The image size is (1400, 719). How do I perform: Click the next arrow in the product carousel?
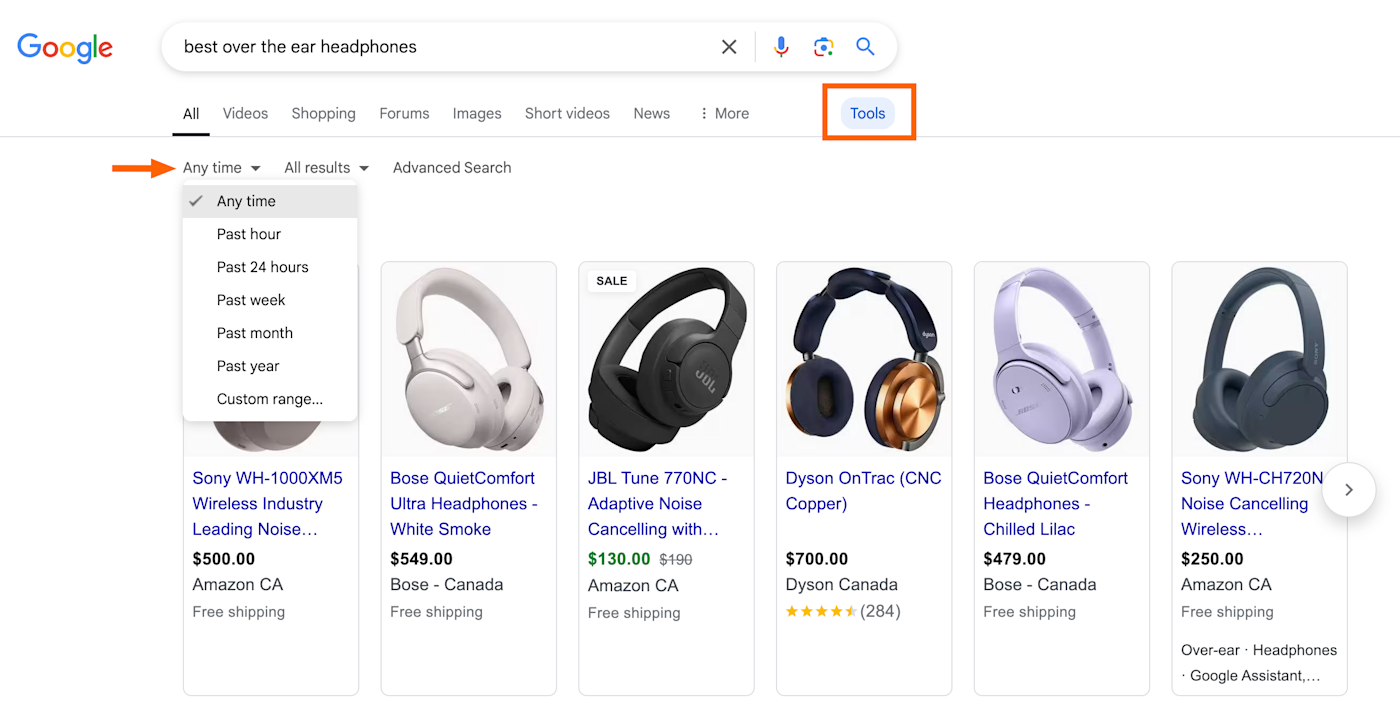click(x=1349, y=489)
